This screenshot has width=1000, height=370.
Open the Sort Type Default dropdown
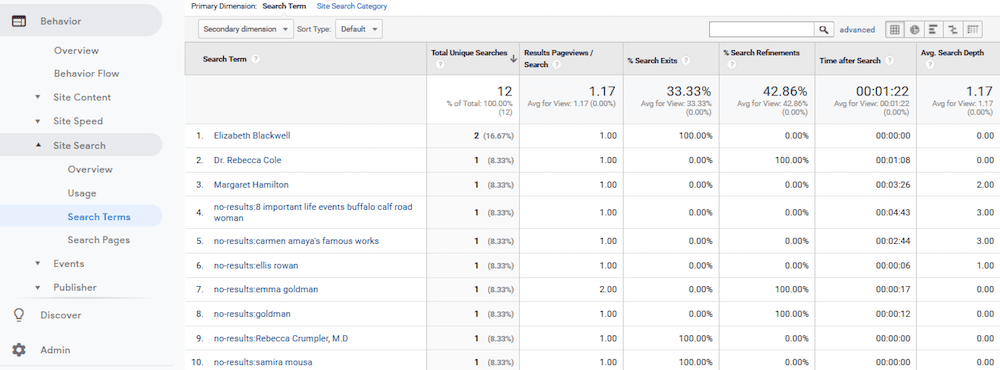point(359,29)
